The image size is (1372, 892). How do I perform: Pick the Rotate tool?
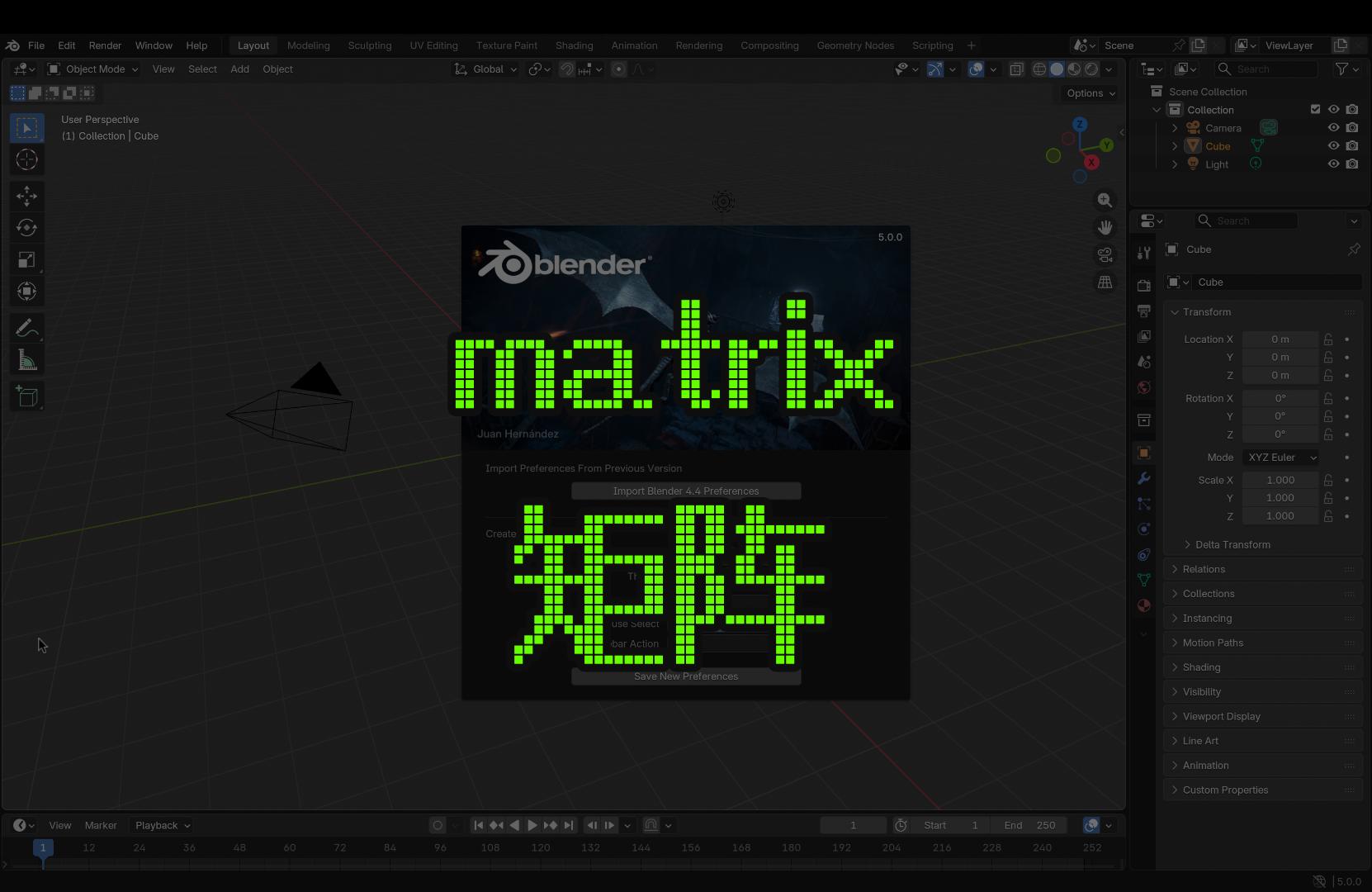(26, 227)
